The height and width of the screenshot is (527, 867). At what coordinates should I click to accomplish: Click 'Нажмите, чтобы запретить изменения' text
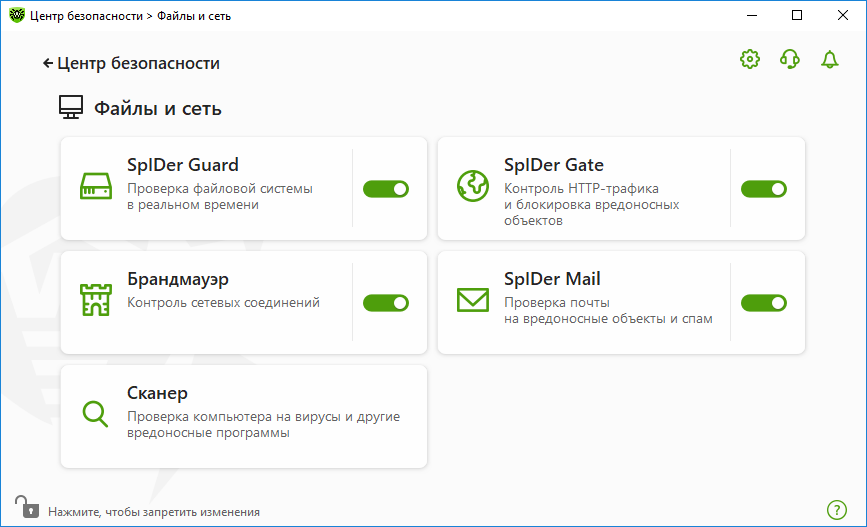(154, 512)
